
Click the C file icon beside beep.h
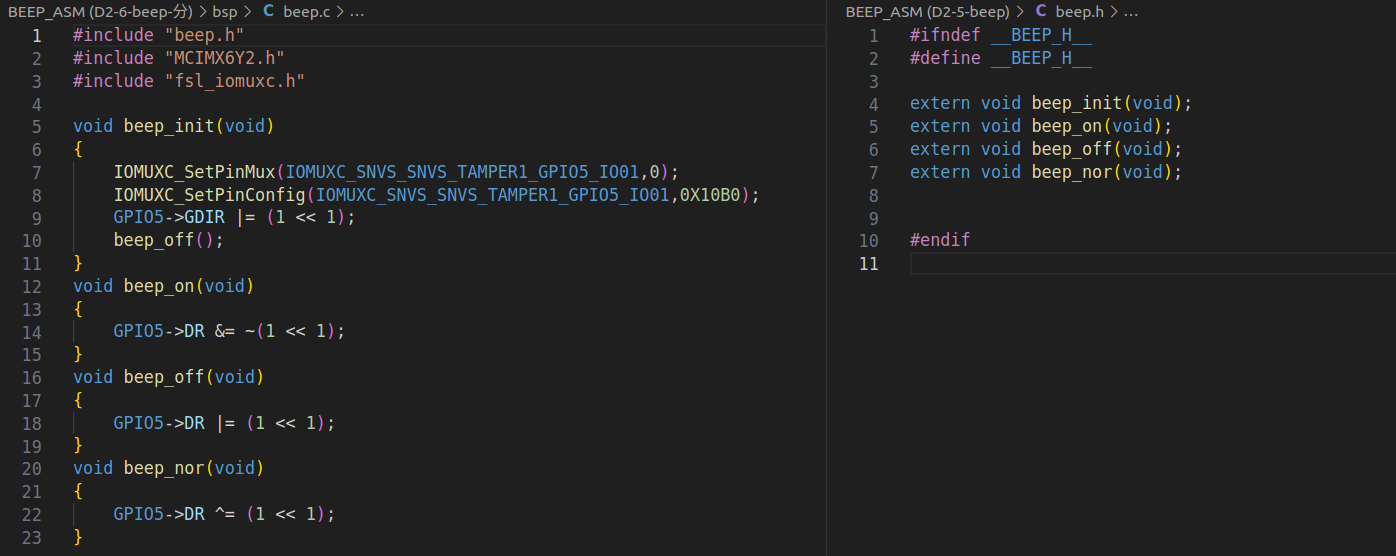pos(1041,12)
